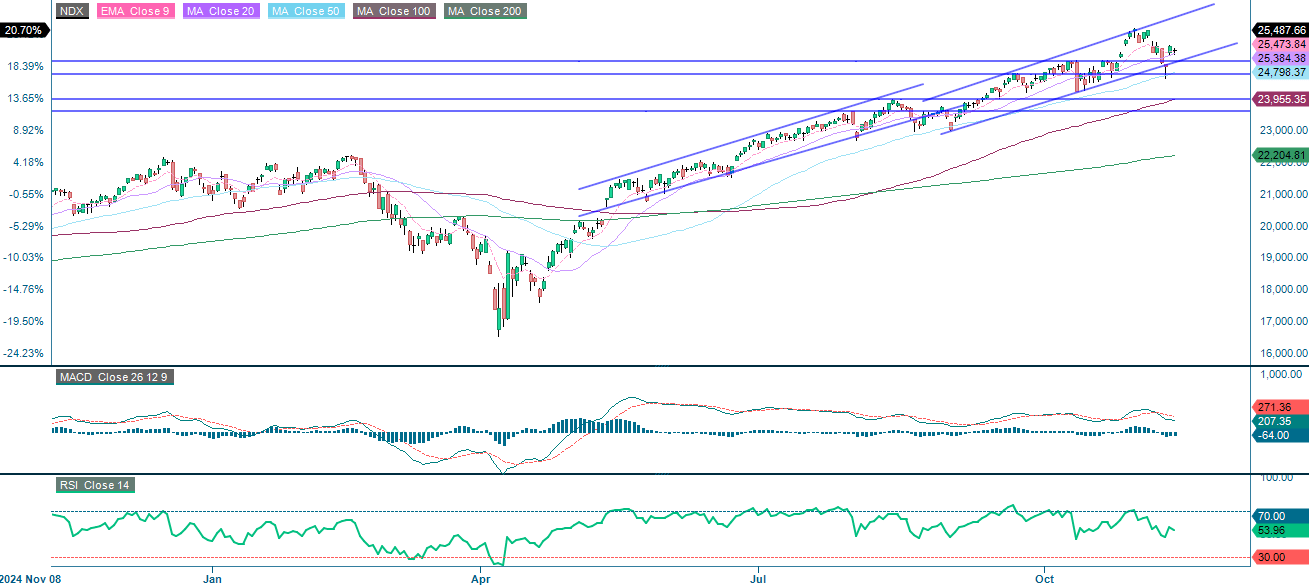
Task: Click the 20.70% percent change marker
Action: 23,31
